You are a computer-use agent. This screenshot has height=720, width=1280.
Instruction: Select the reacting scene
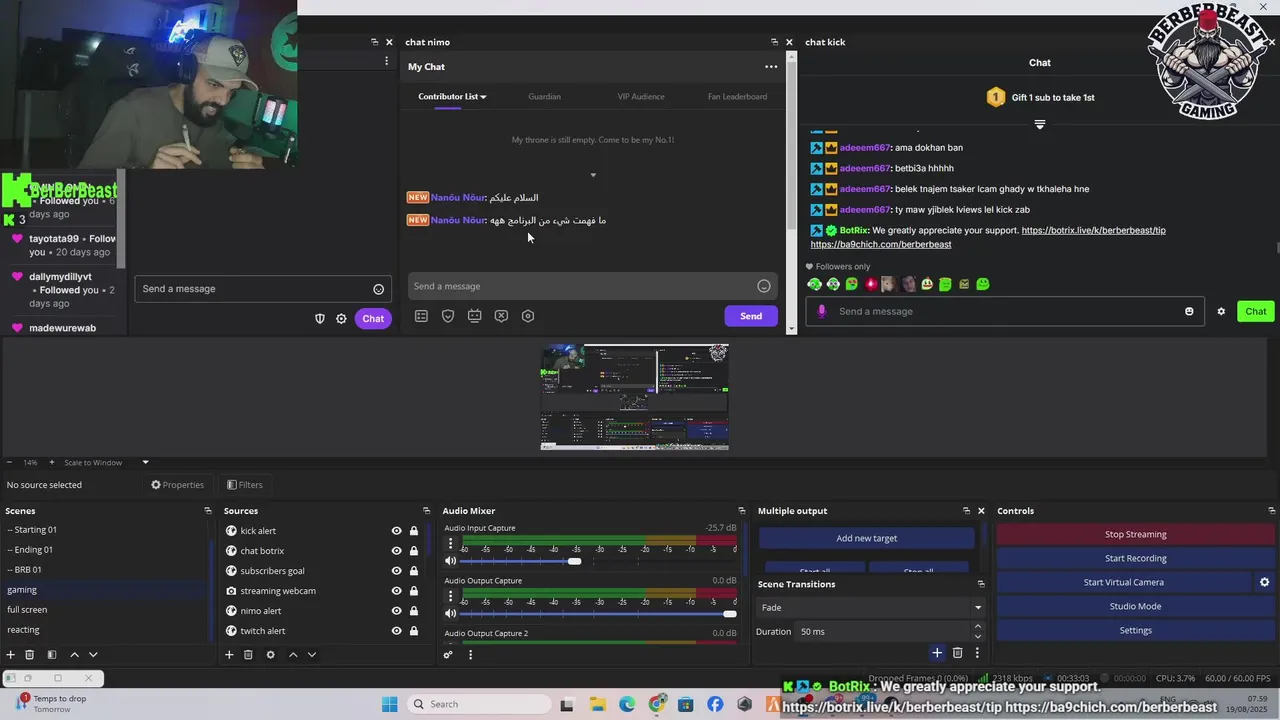pos(106,630)
